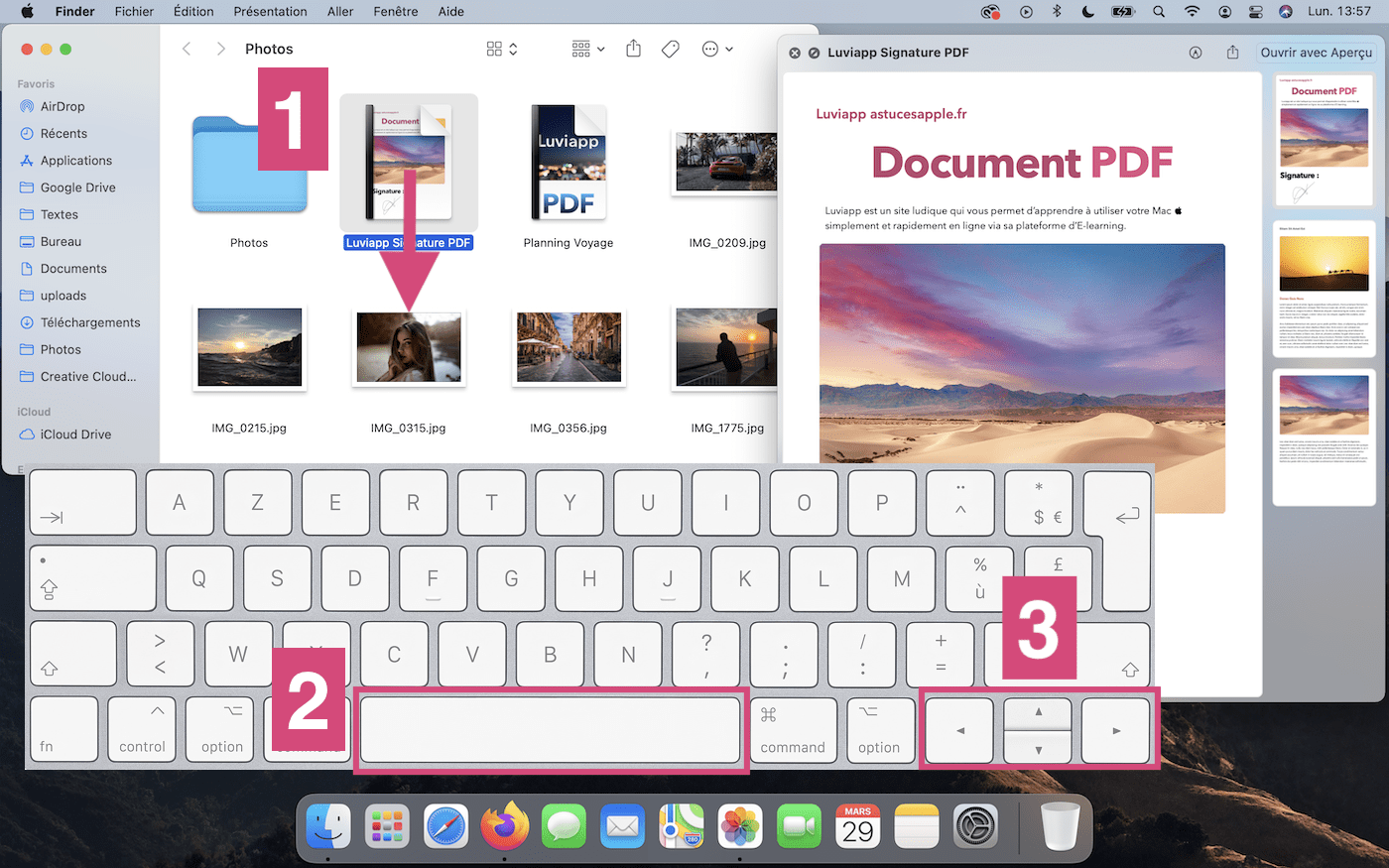1389x868 pixels.
Task: Launch Safari from the Dock
Action: (x=446, y=826)
